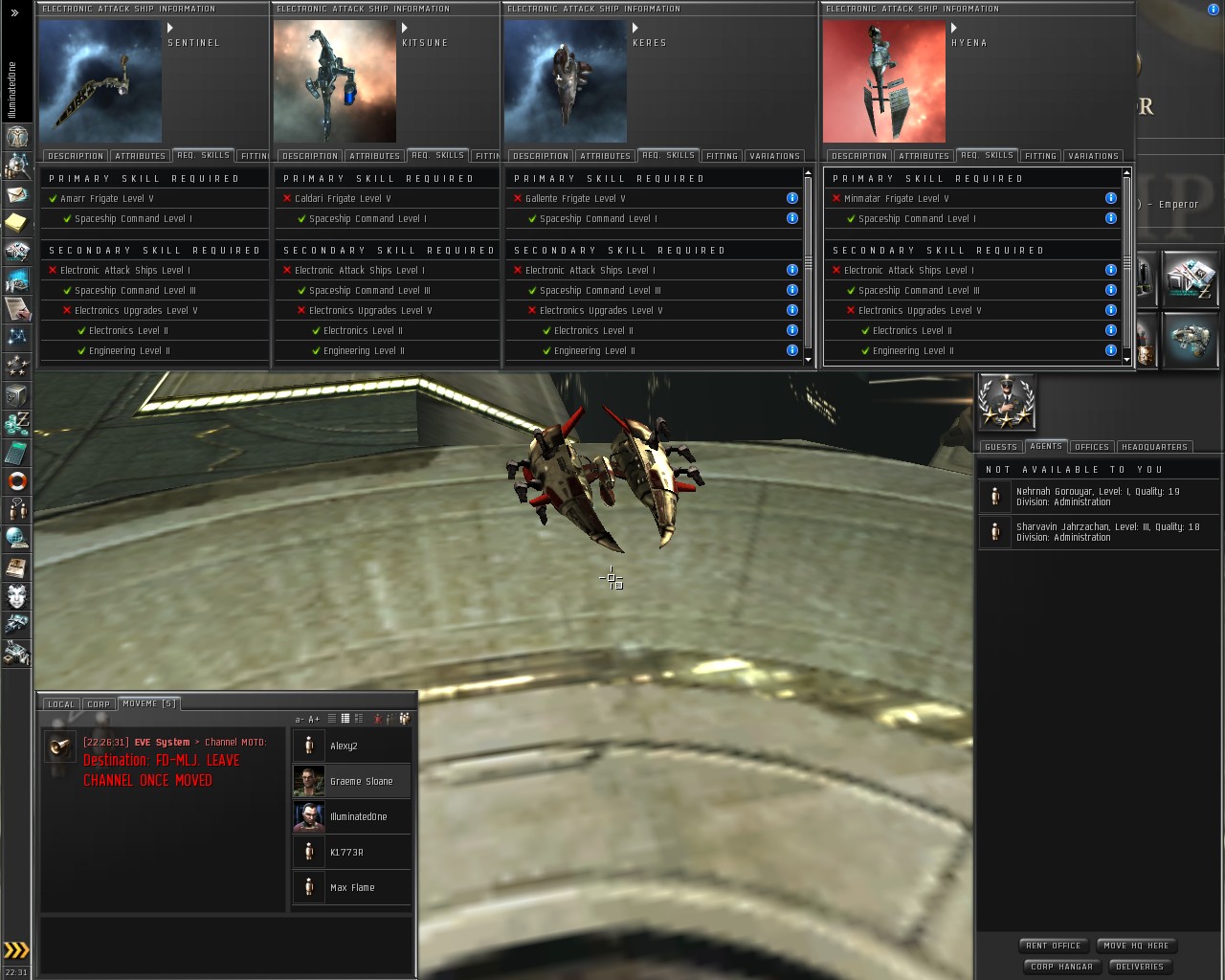Click the white face mask sidebar icon
This screenshot has height=980, width=1225.
click(16, 595)
